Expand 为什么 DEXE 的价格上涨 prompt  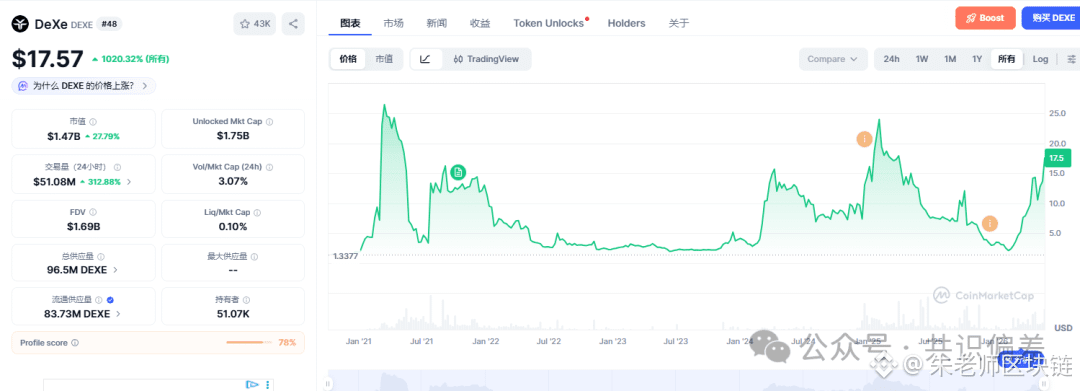[84, 86]
